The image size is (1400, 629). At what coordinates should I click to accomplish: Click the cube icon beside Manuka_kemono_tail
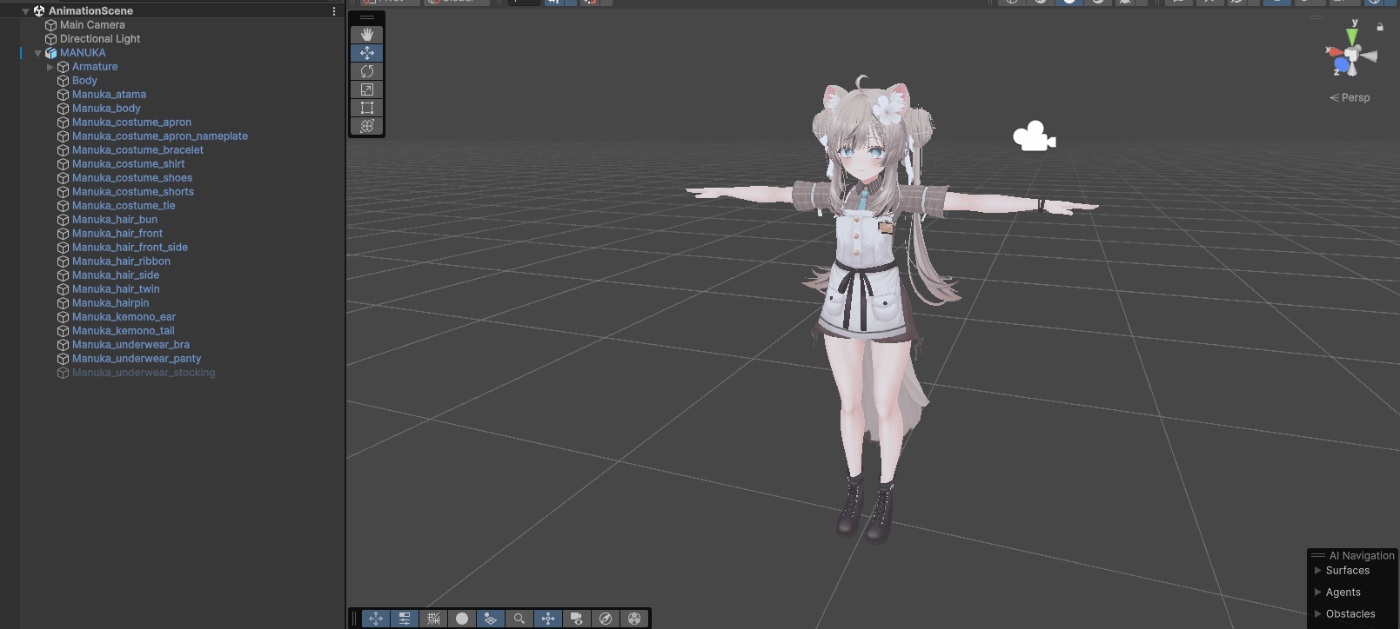click(63, 330)
